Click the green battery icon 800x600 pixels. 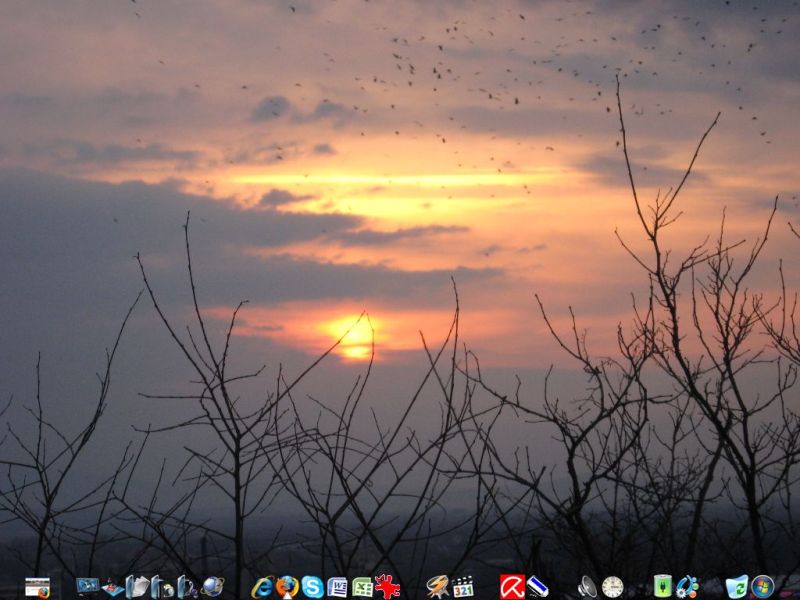(x=662, y=586)
